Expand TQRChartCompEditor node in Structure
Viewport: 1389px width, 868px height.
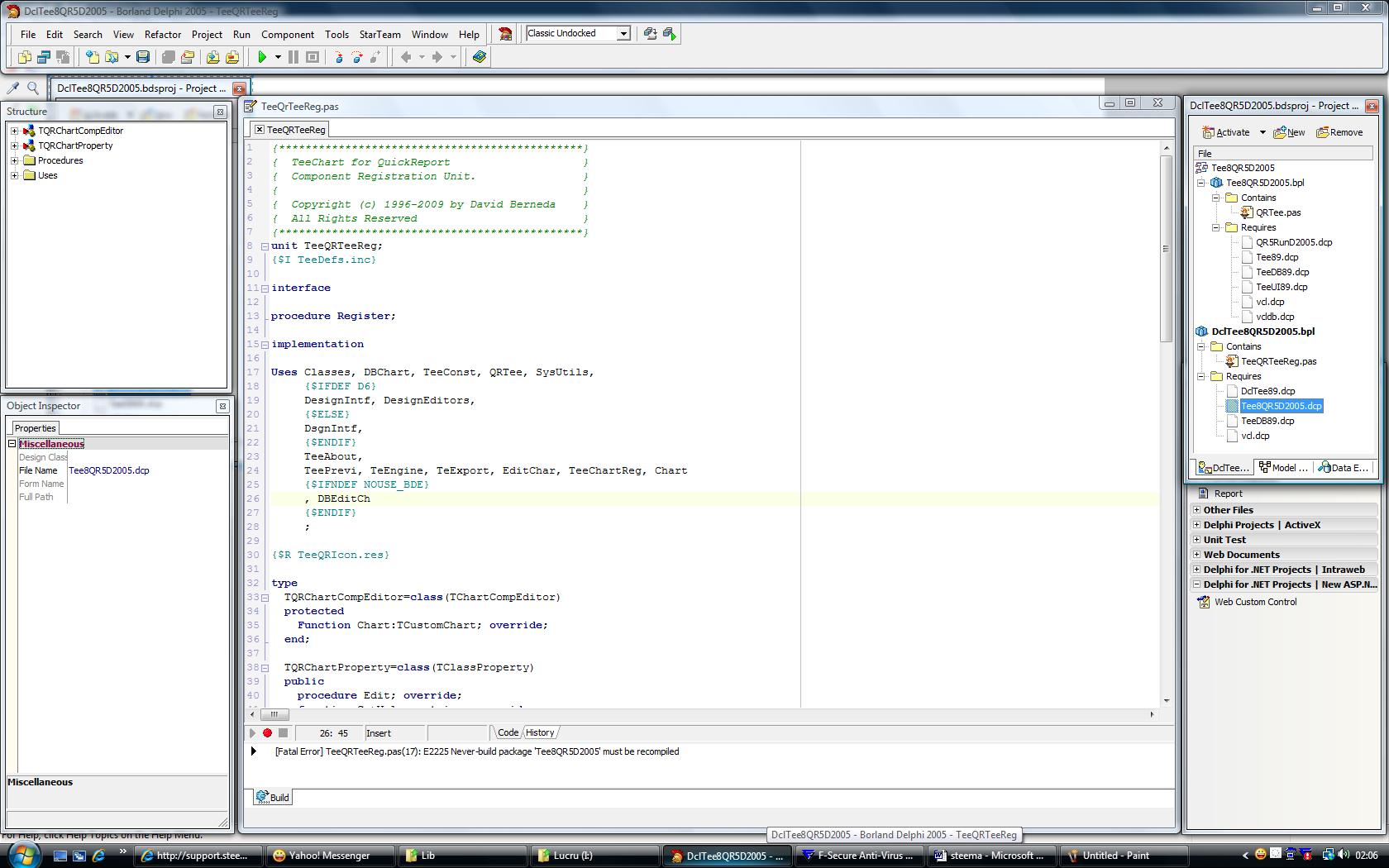pos(14,131)
